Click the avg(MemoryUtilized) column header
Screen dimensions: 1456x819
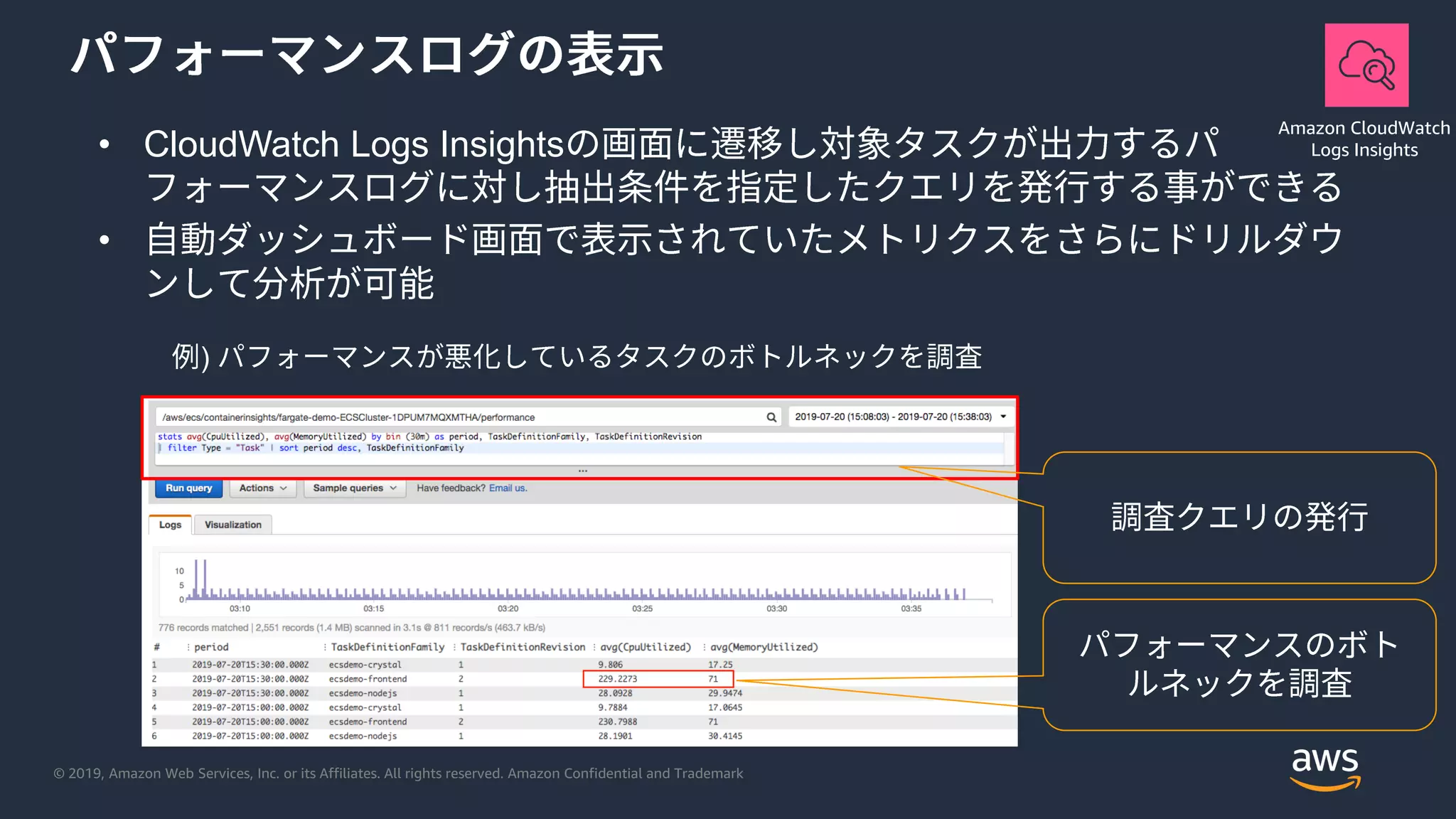pos(764,647)
